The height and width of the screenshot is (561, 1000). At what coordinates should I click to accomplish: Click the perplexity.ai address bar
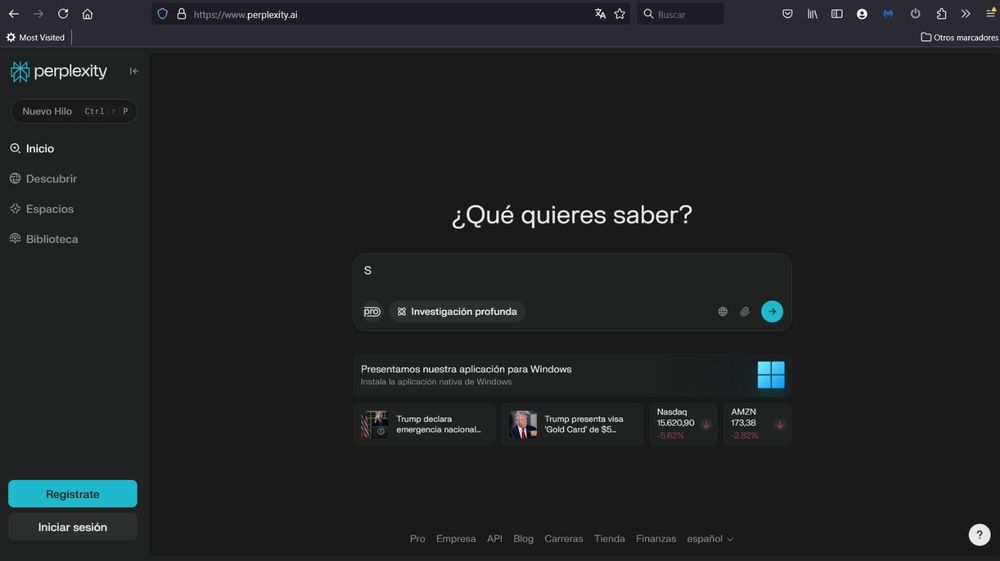[x=390, y=14]
